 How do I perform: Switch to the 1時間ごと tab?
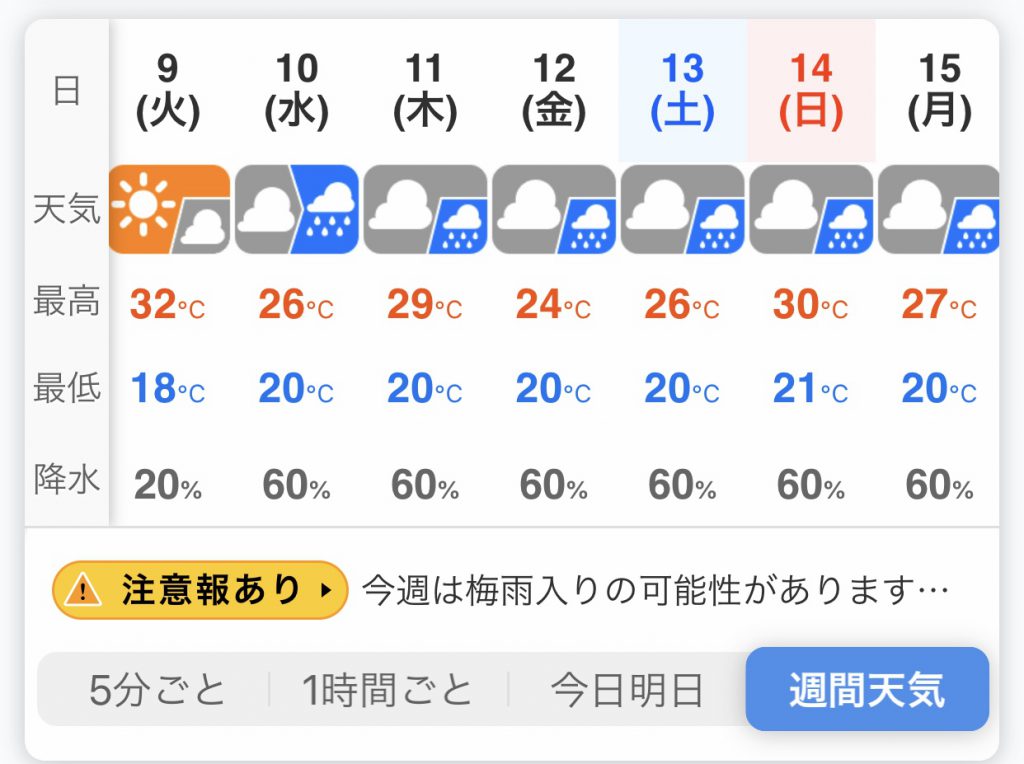387,691
